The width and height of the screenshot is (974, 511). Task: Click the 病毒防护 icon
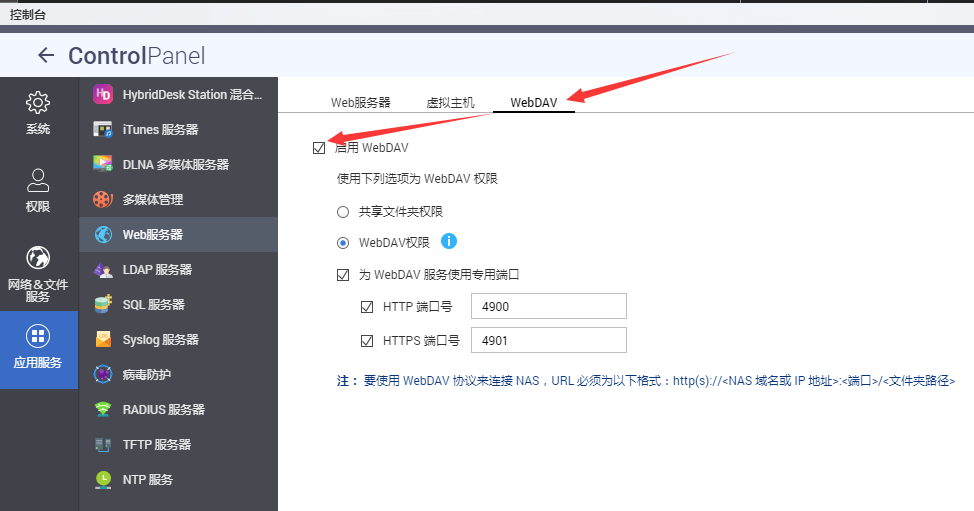[x=102, y=374]
